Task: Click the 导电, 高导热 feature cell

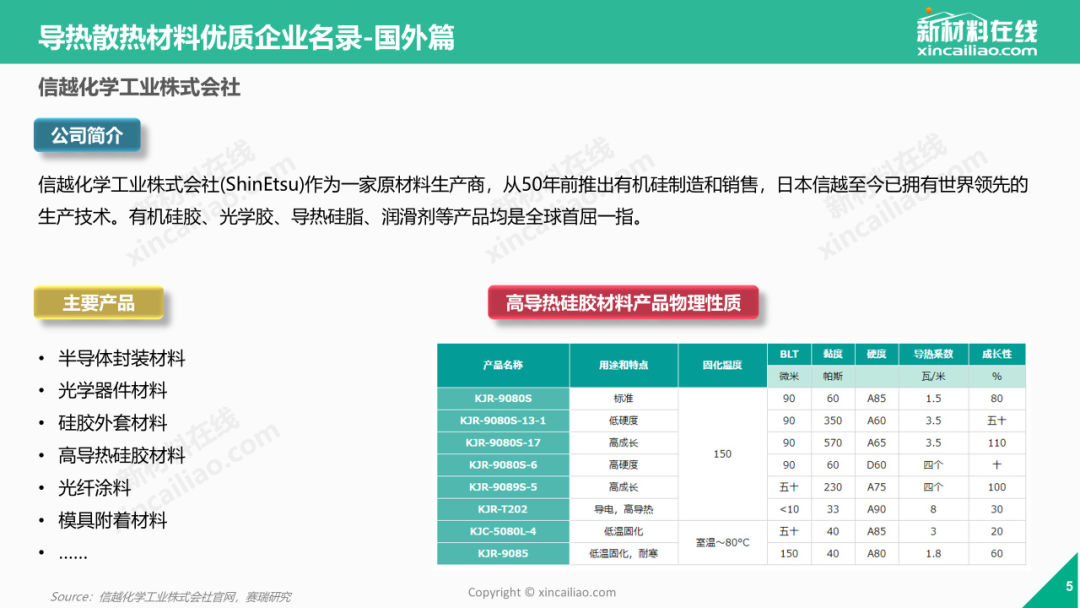Action: coord(623,509)
